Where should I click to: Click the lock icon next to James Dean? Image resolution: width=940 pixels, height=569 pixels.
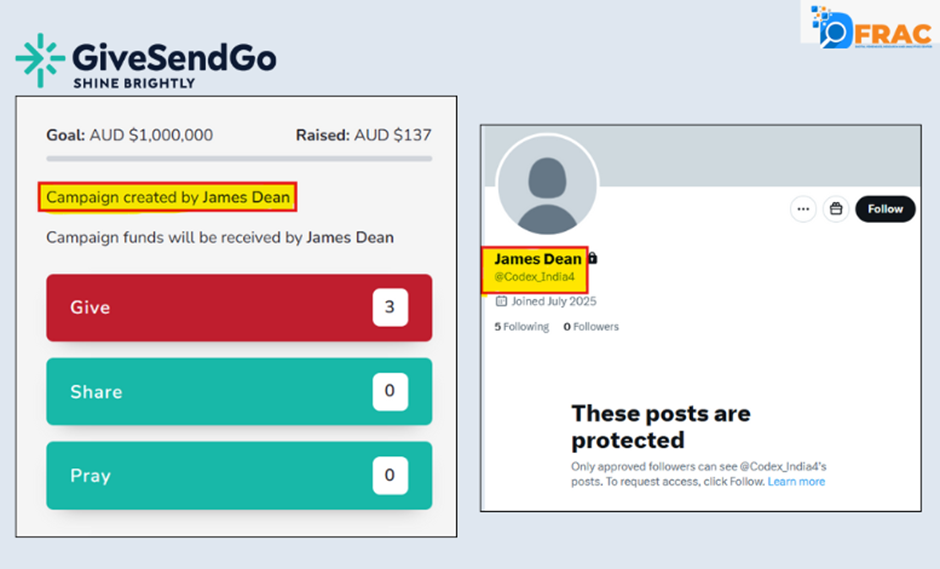click(593, 259)
